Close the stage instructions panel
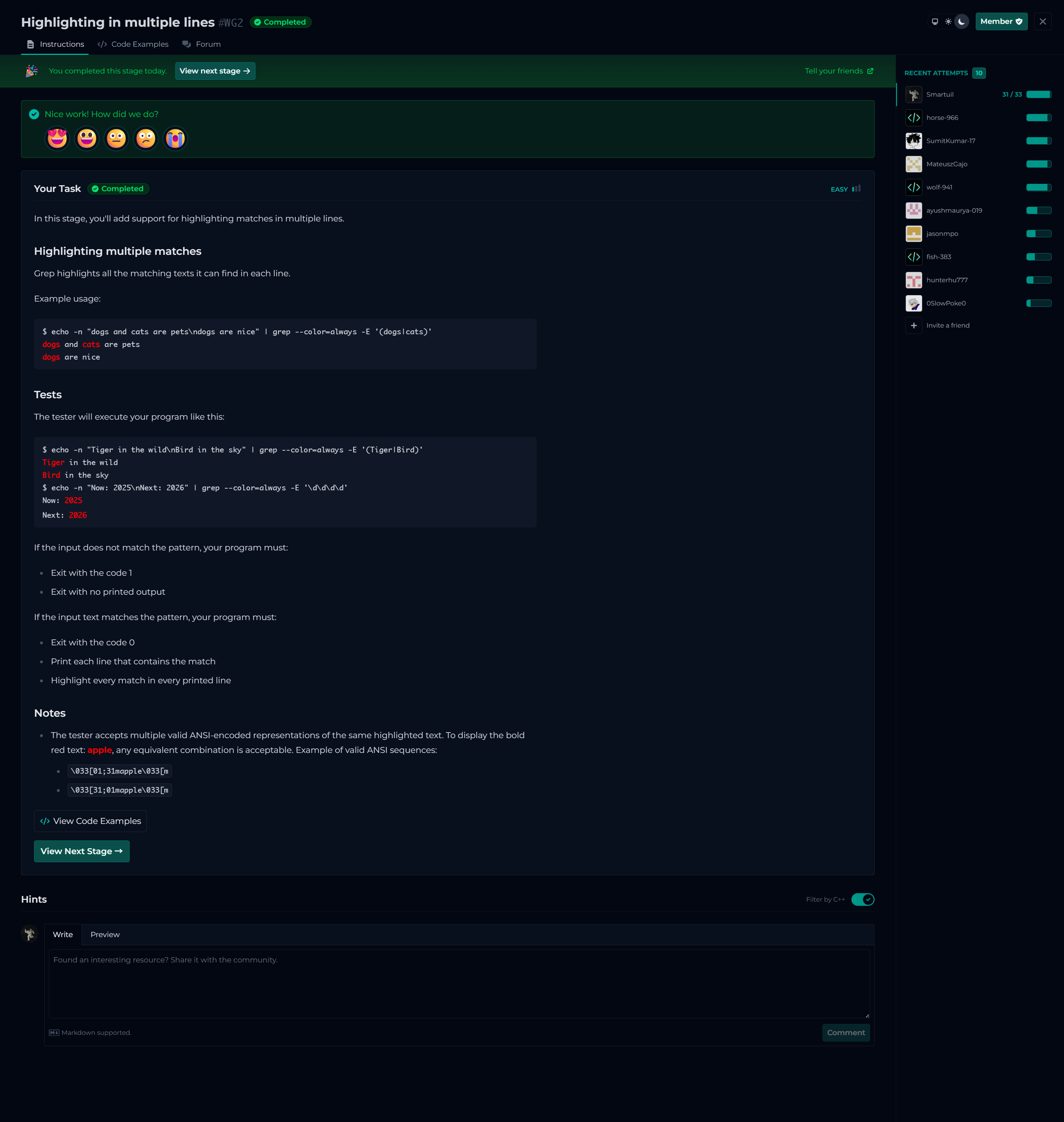The width and height of the screenshot is (1064, 1122). [1043, 21]
